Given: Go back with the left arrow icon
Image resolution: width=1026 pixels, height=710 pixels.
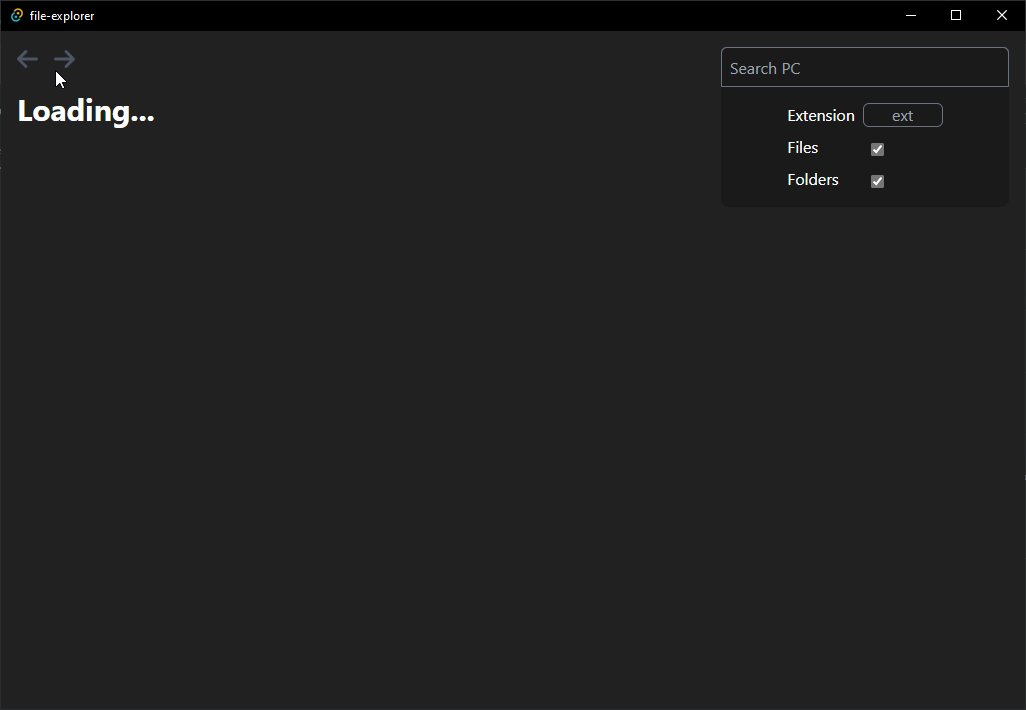Looking at the screenshot, I should click(x=27, y=59).
